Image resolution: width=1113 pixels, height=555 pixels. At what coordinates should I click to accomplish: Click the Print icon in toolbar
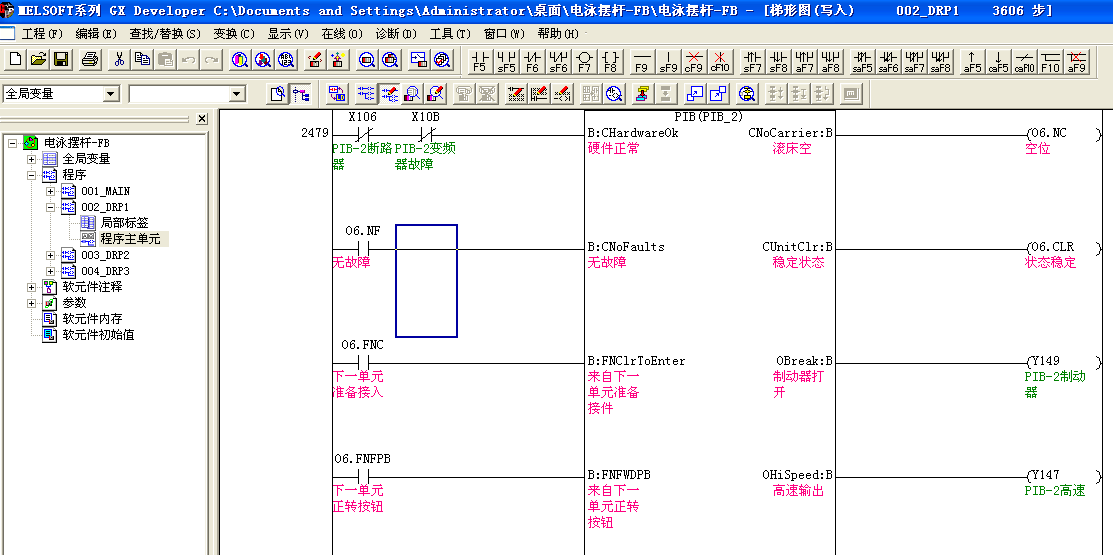click(90, 60)
